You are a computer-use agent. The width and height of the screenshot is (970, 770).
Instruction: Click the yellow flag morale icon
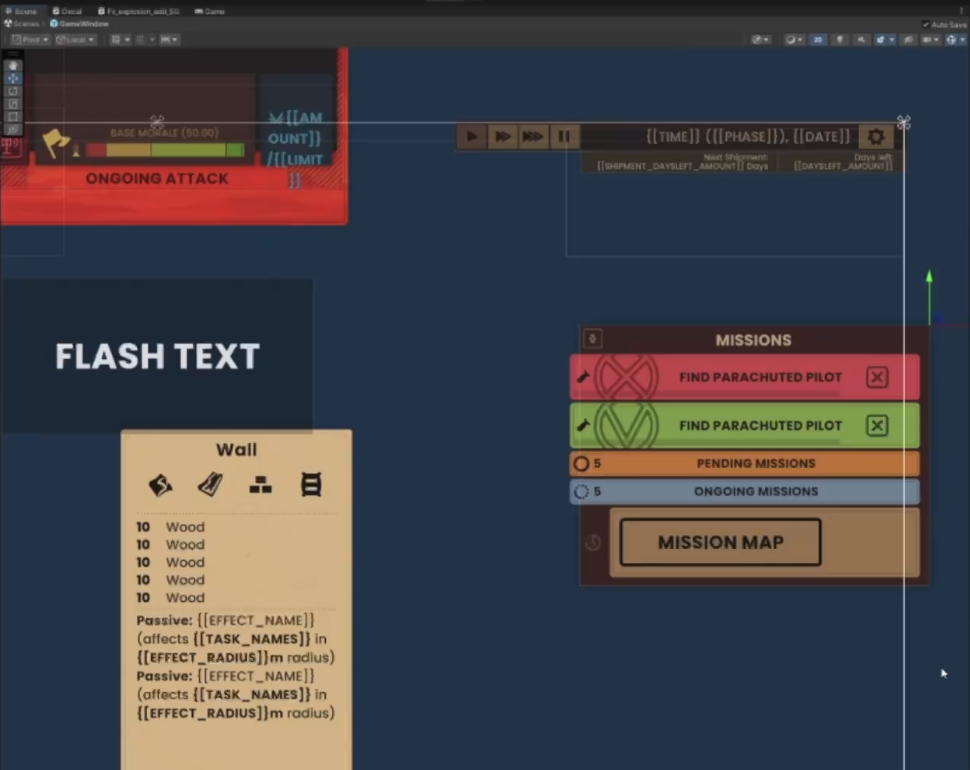click(56, 145)
